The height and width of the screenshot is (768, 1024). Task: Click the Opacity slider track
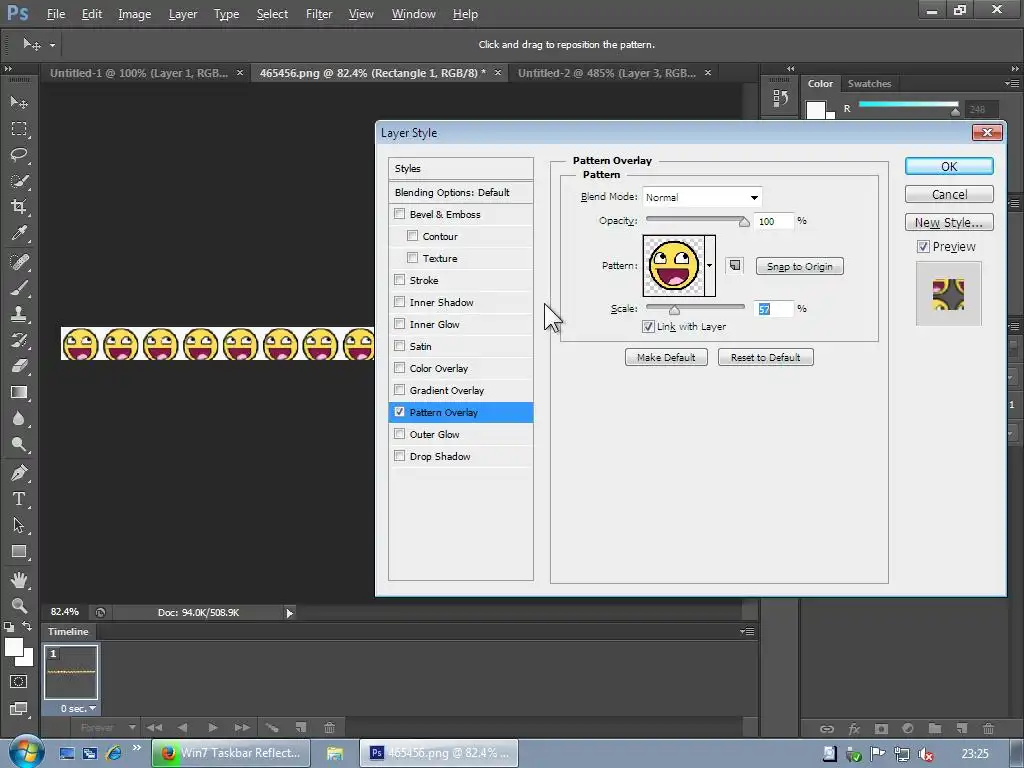pyautogui.click(x=695, y=220)
